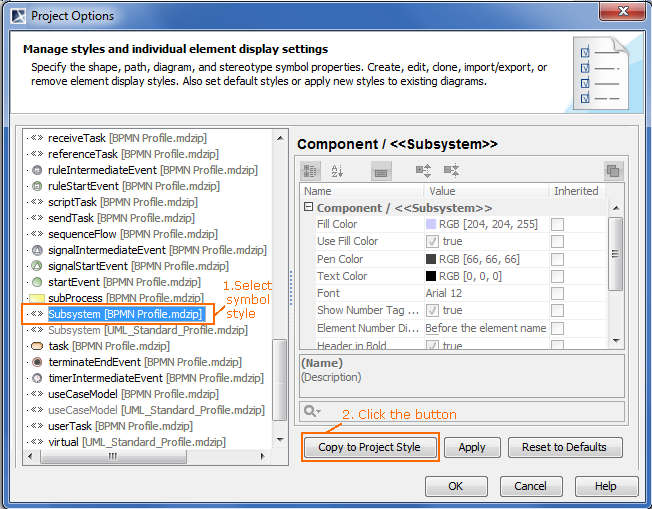
Task: Toggle the show description toolbar icon
Action: pyautogui.click(x=381, y=171)
